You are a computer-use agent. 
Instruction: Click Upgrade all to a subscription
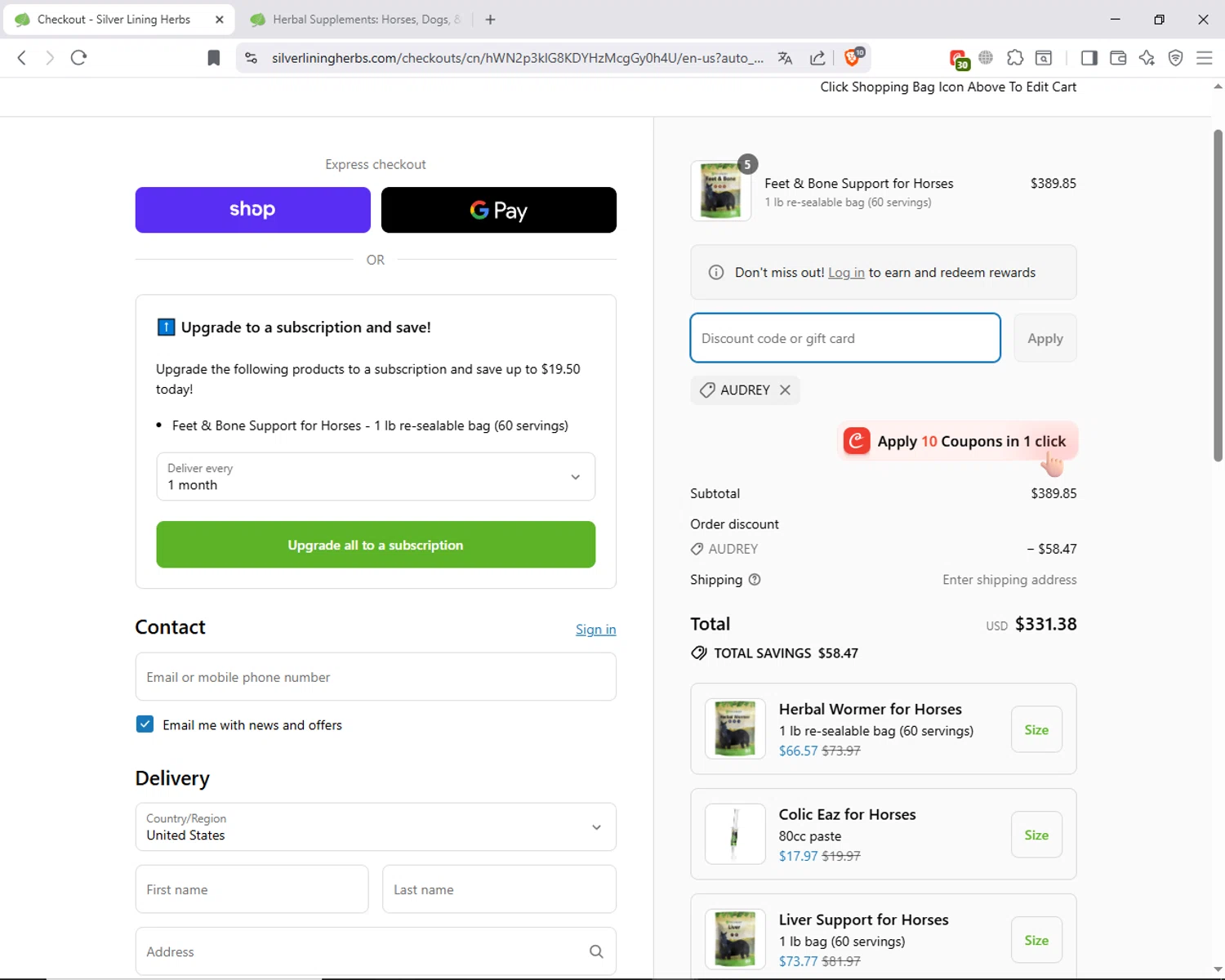[x=376, y=545]
